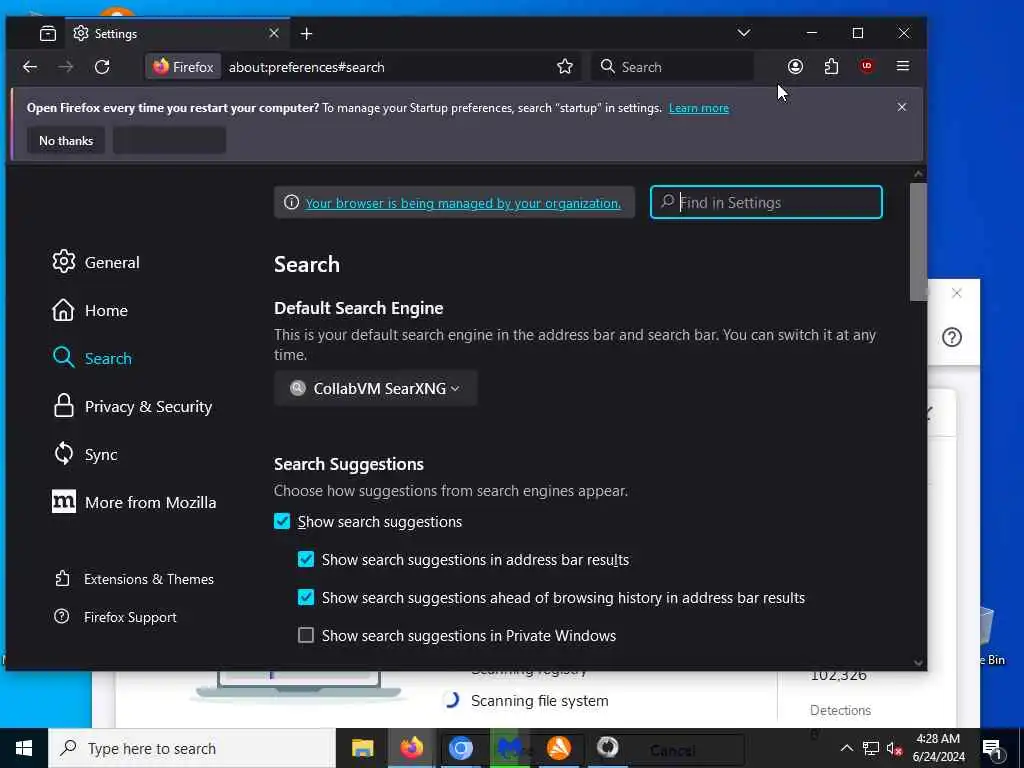
Task: Click the scrollbar up arrow
Action: (x=918, y=174)
